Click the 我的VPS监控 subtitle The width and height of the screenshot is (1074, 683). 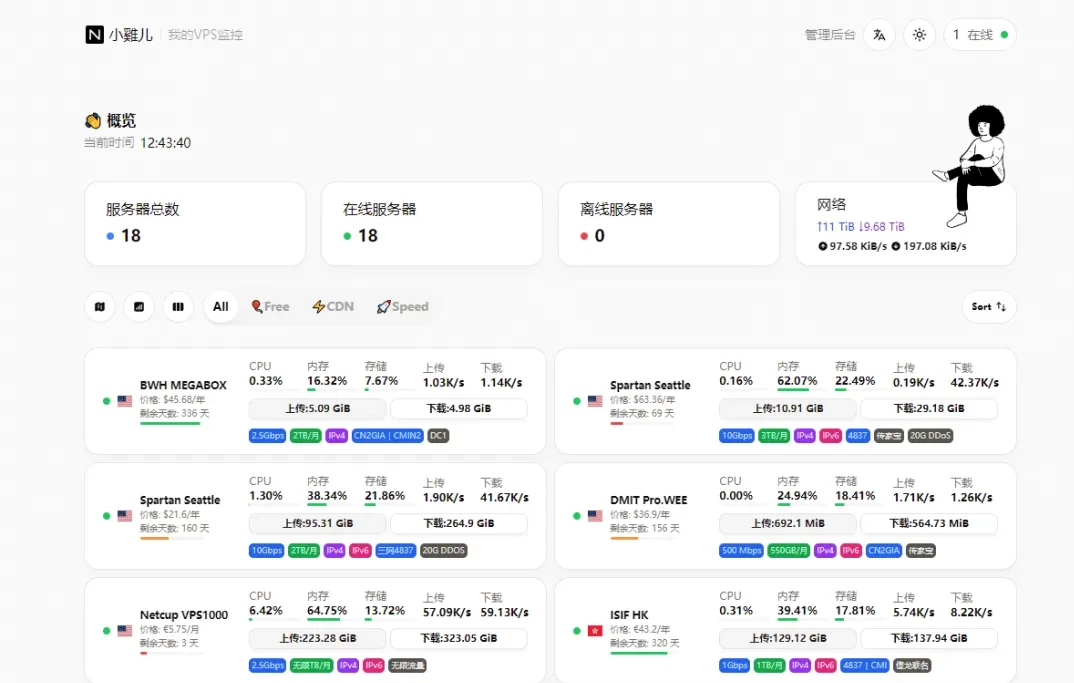[205, 35]
